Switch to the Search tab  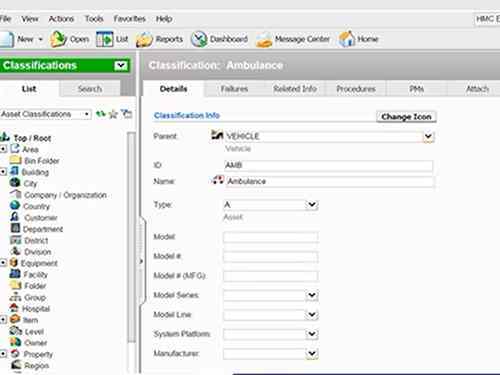(x=90, y=89)
